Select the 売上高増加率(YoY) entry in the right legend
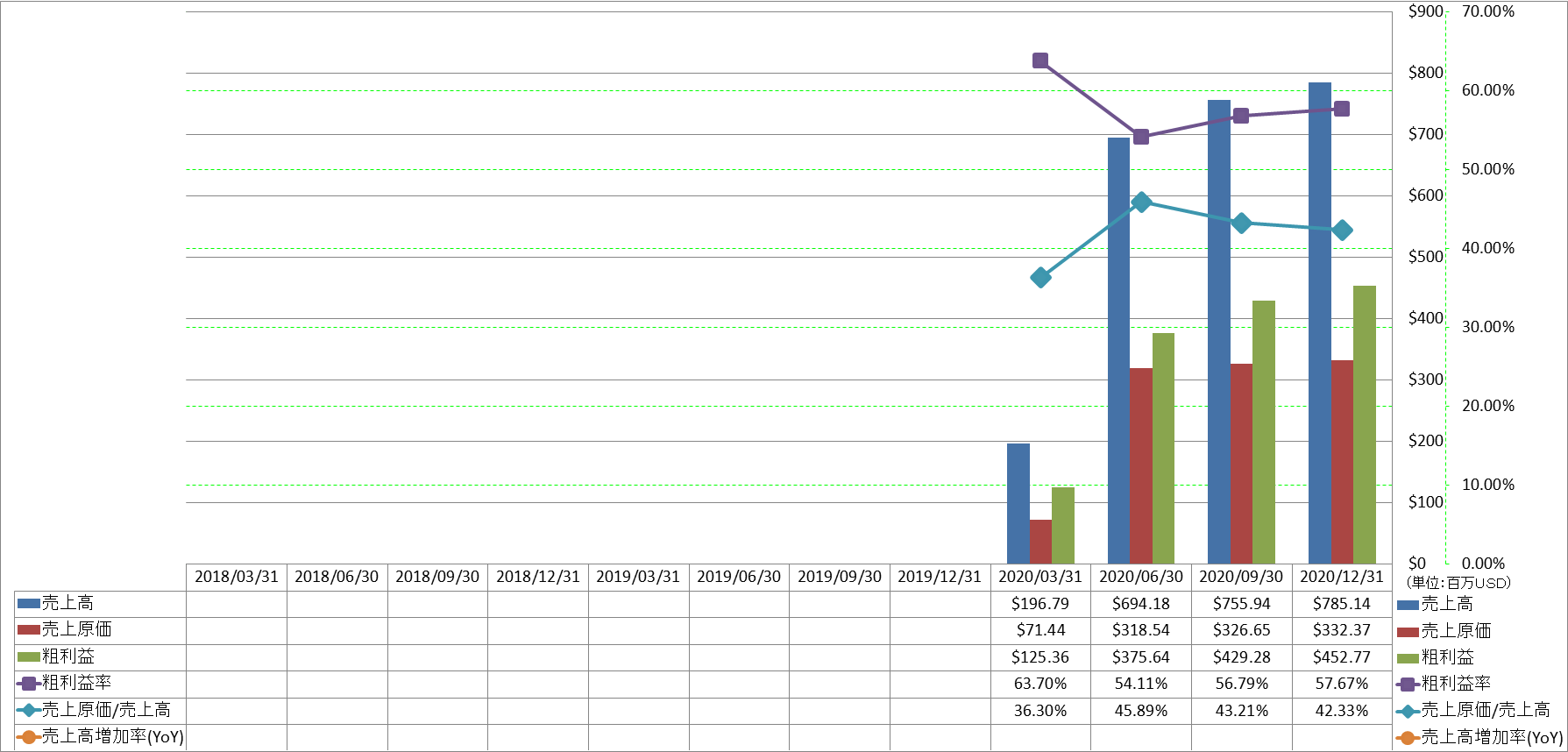1568x752 pixels. point(1479,737)
